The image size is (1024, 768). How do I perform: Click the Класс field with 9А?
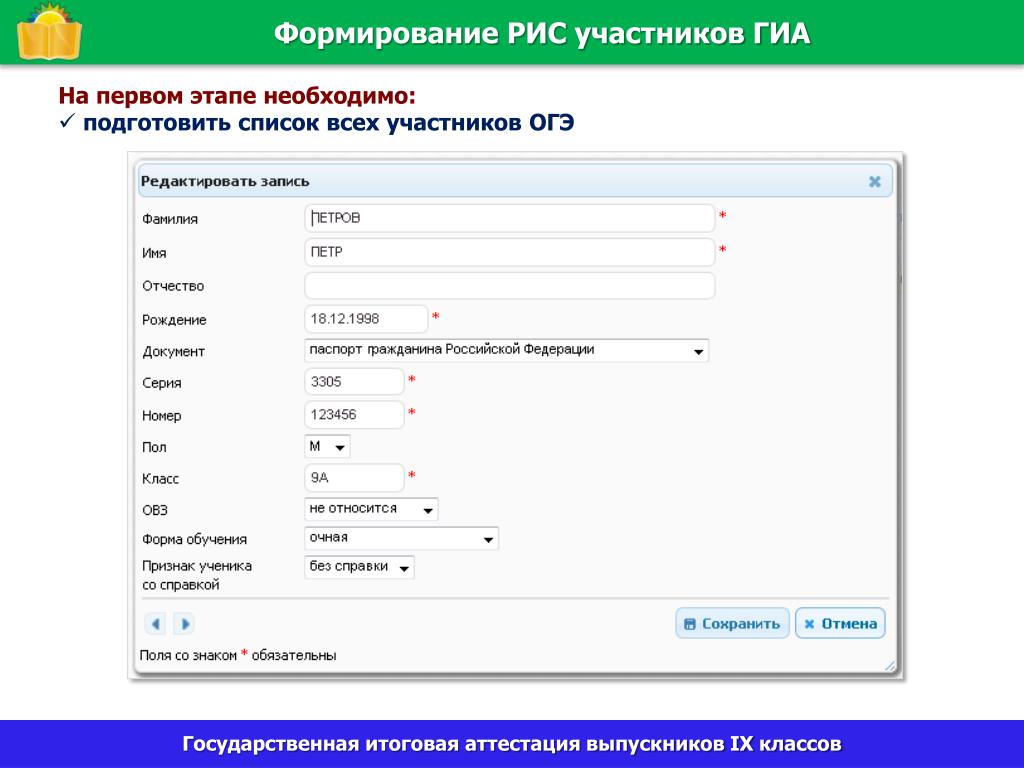[355, 477]
